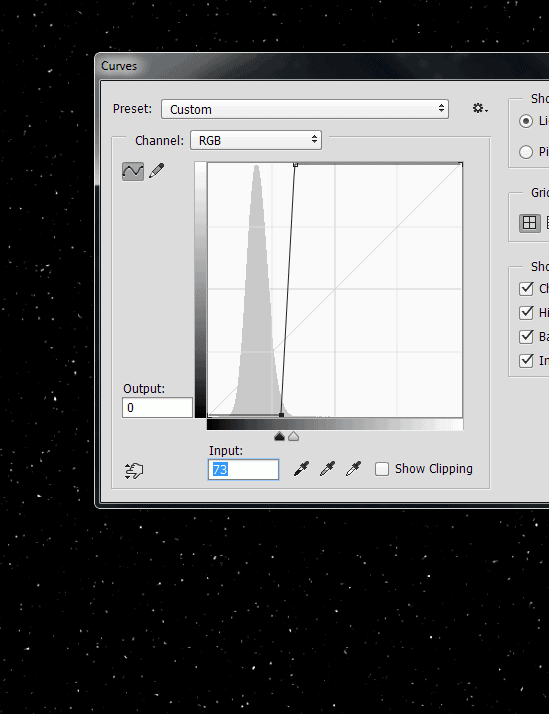Pick the gray point eyedropper

click(327, 469)
